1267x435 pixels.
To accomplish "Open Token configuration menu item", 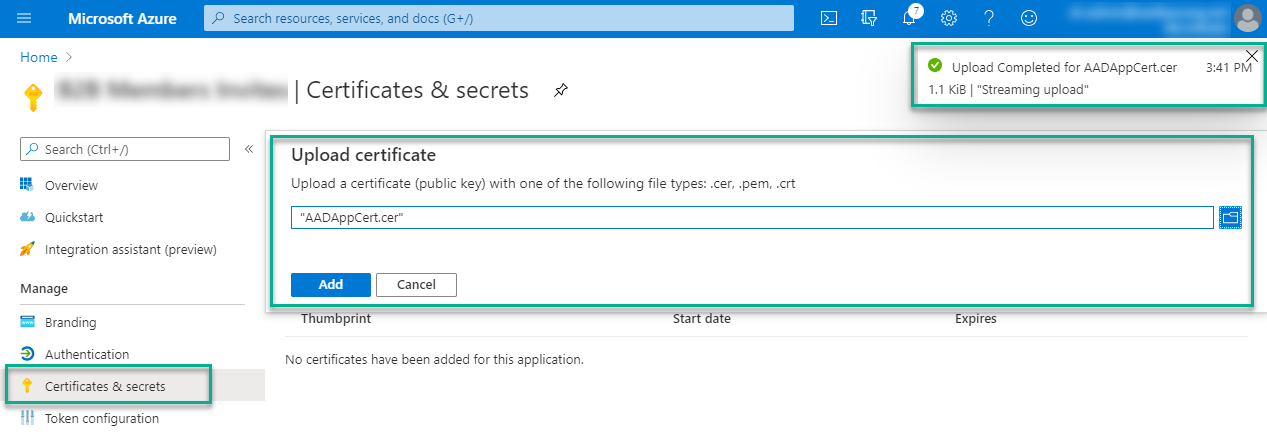I will (x=101, y=419).
